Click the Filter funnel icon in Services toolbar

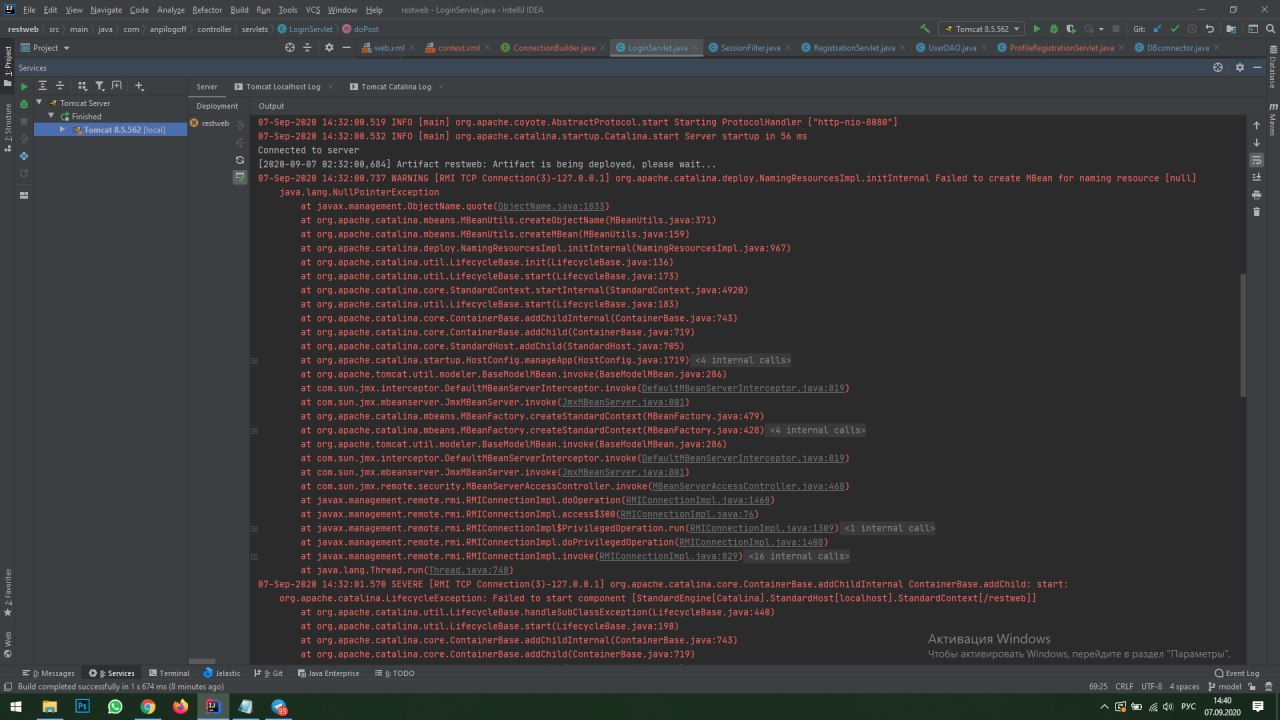pyautogui.click(x=99, y=87)
